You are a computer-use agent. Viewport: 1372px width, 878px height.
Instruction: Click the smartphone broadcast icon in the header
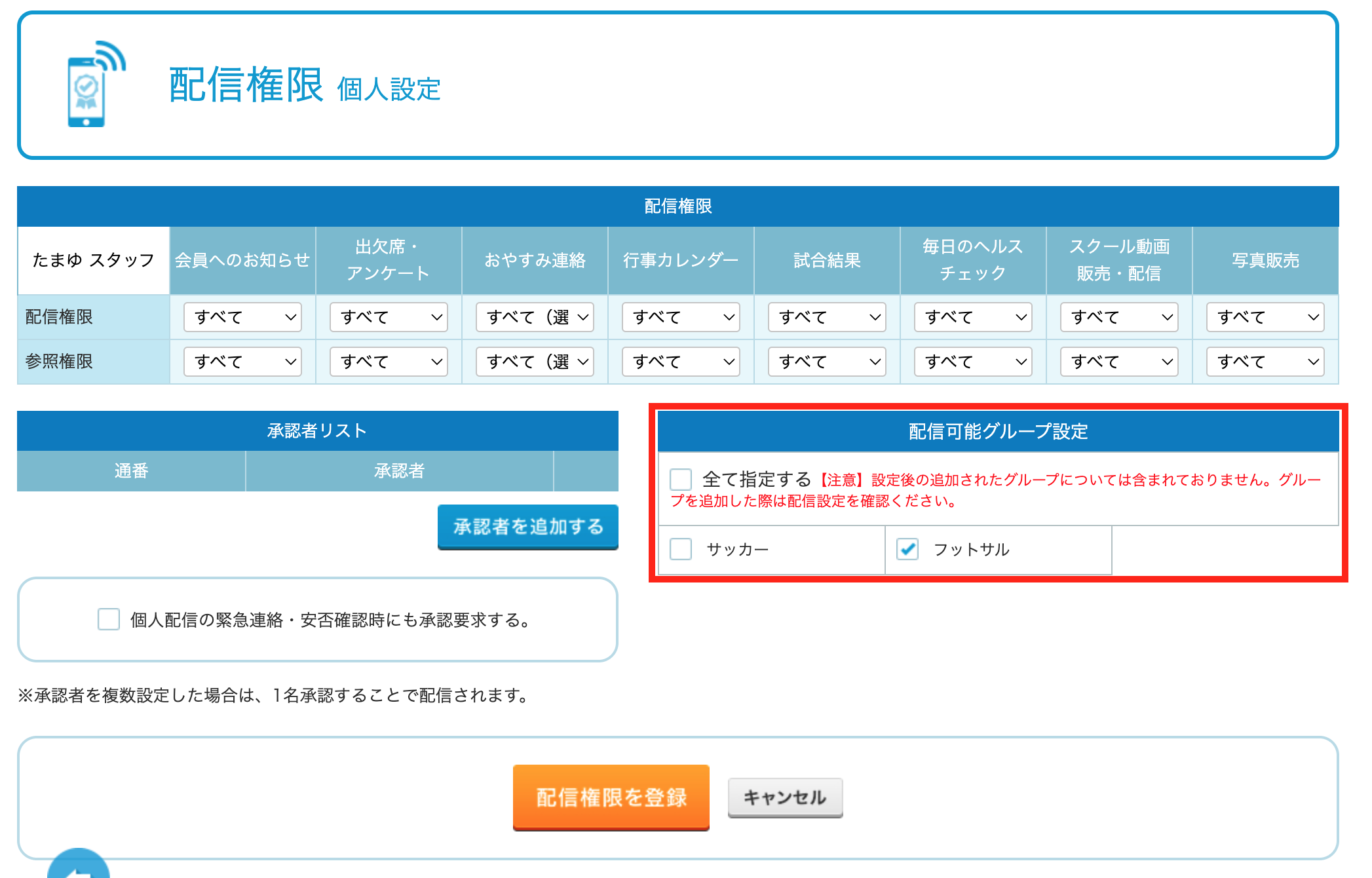pos(96,84)
